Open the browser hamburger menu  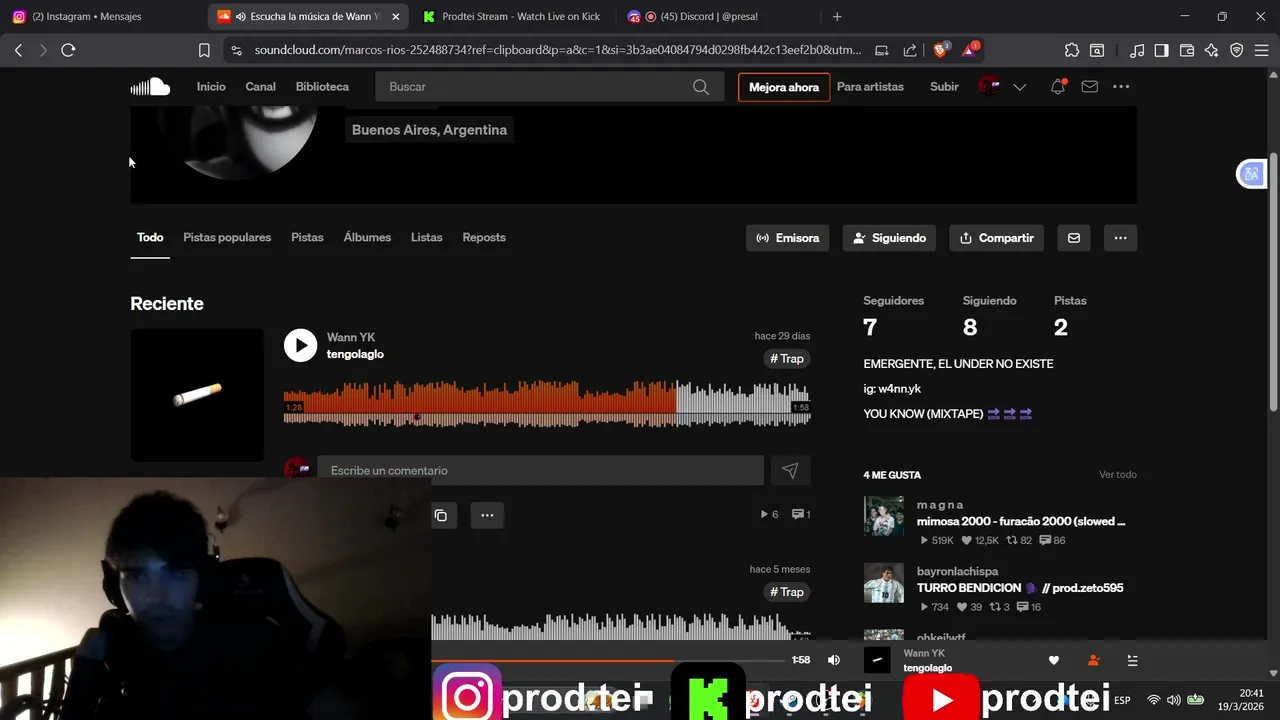coord(1261,50)
